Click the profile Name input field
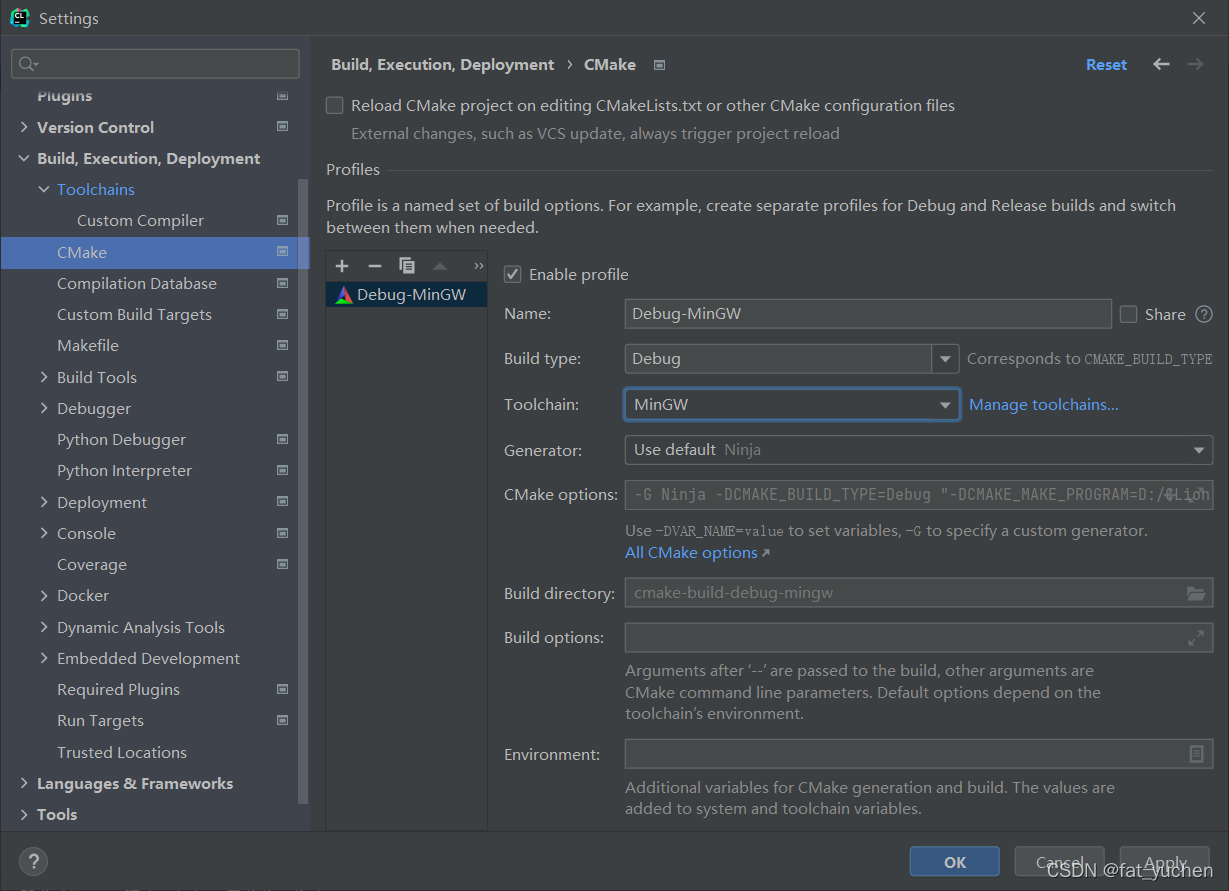The height and width of the screenshot is (891, 1229). coord(868,314)
